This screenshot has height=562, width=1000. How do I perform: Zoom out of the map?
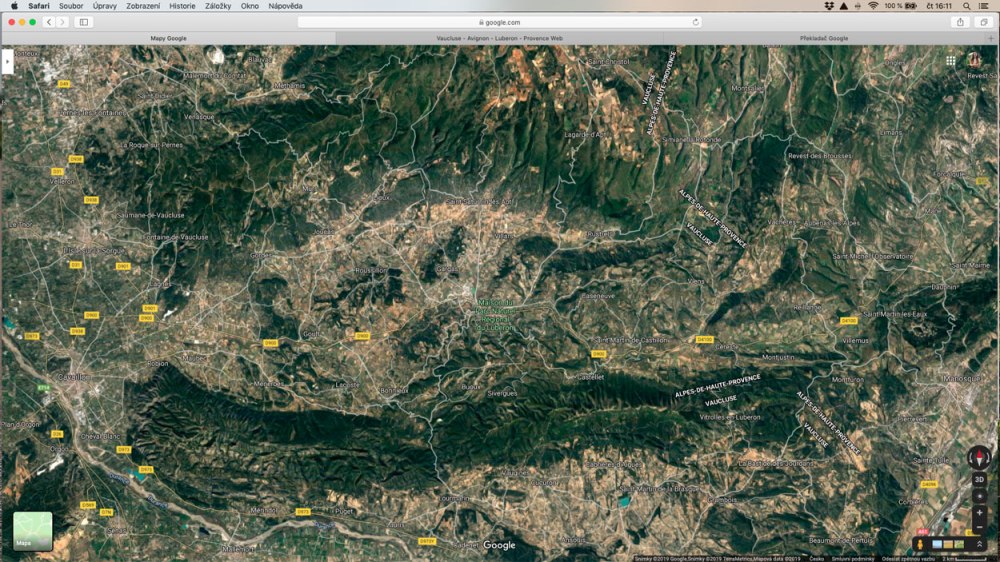[x=980, y=527]
